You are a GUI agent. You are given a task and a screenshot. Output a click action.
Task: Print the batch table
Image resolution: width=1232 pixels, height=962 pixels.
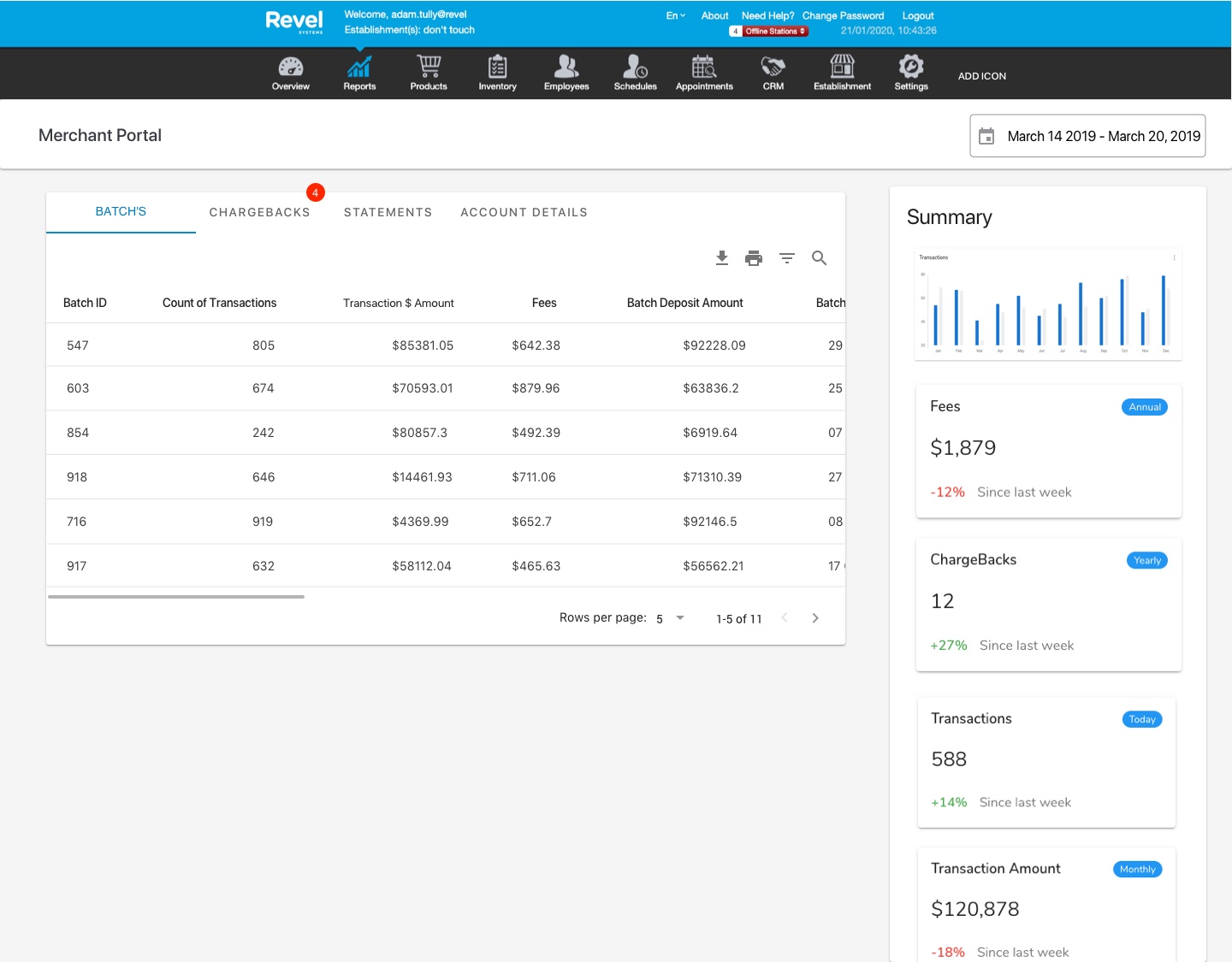(754, 258)
